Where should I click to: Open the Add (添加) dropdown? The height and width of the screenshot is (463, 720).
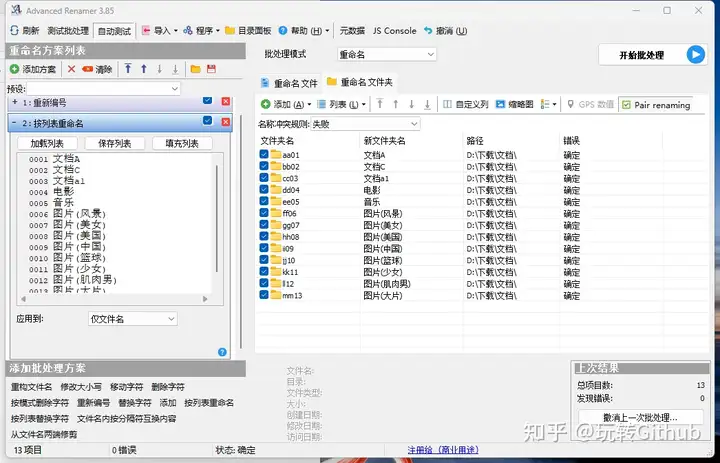[x=286, y=105]
